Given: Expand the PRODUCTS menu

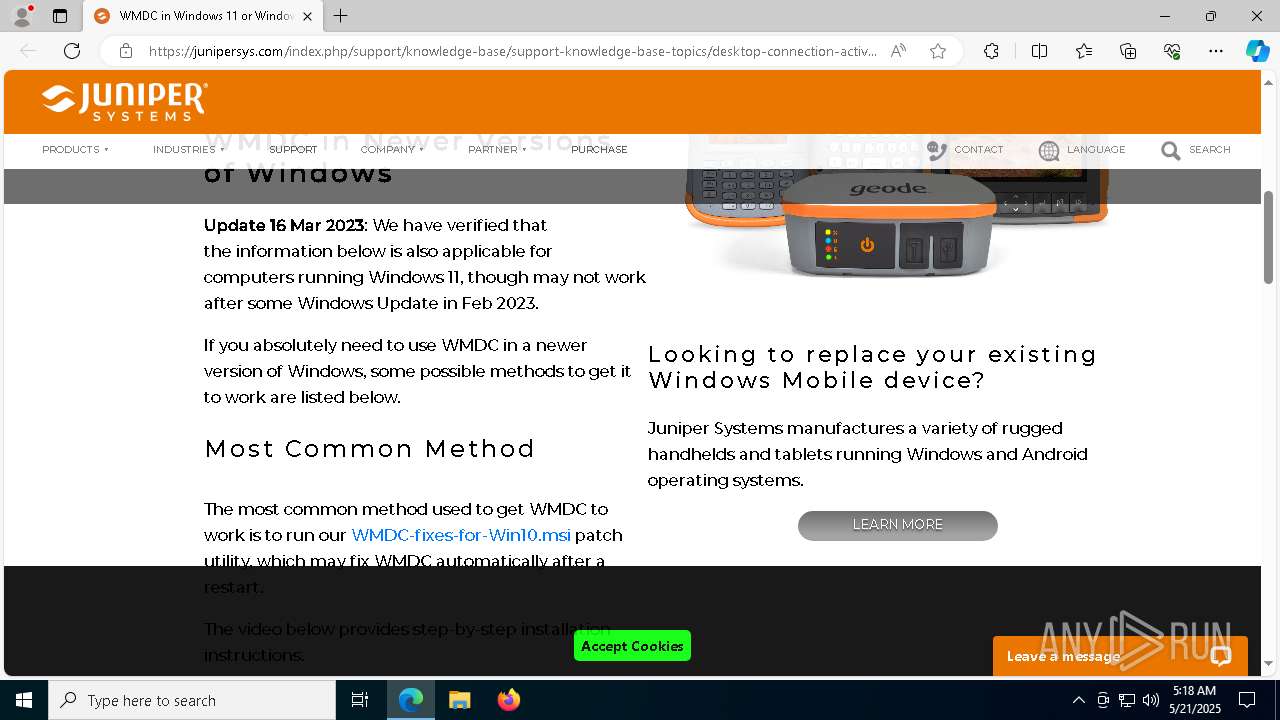Looking at the screenshot, I should (x=75, y=149).
